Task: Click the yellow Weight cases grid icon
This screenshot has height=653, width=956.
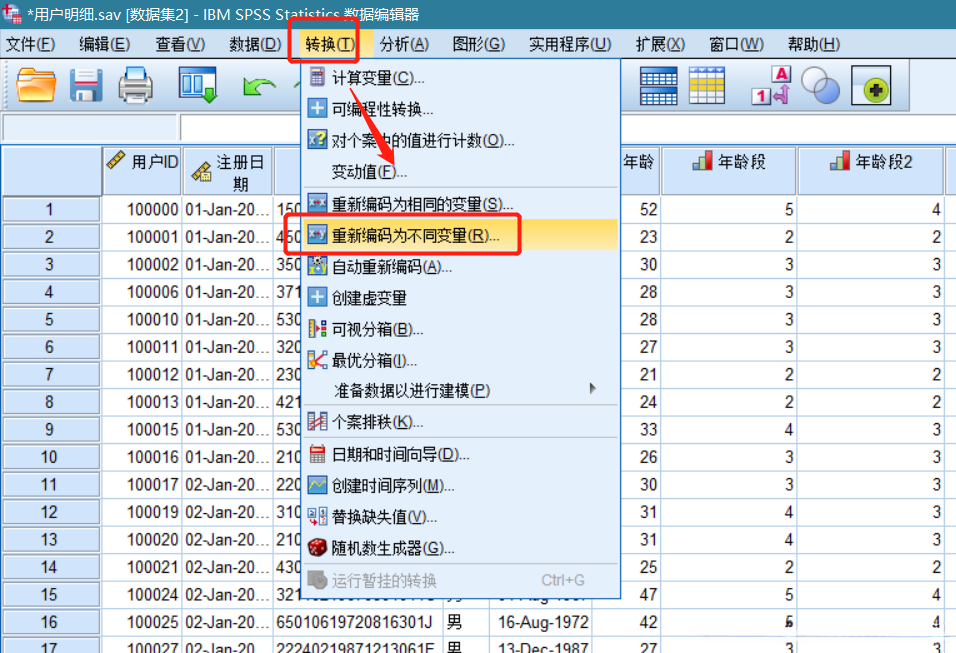Action: [707, 85]
